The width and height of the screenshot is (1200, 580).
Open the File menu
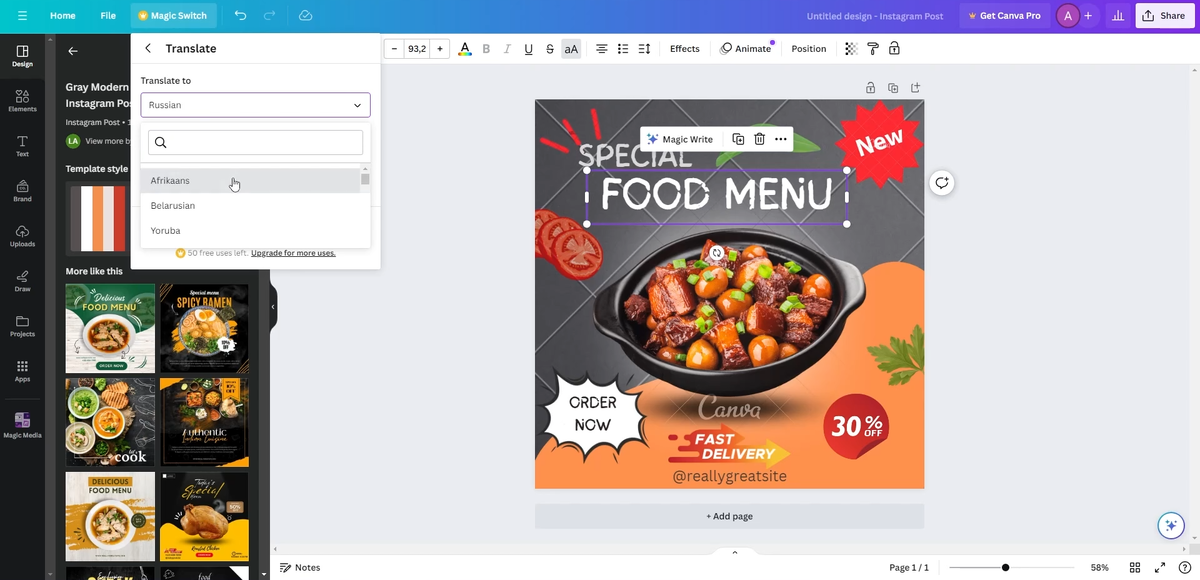108,16
